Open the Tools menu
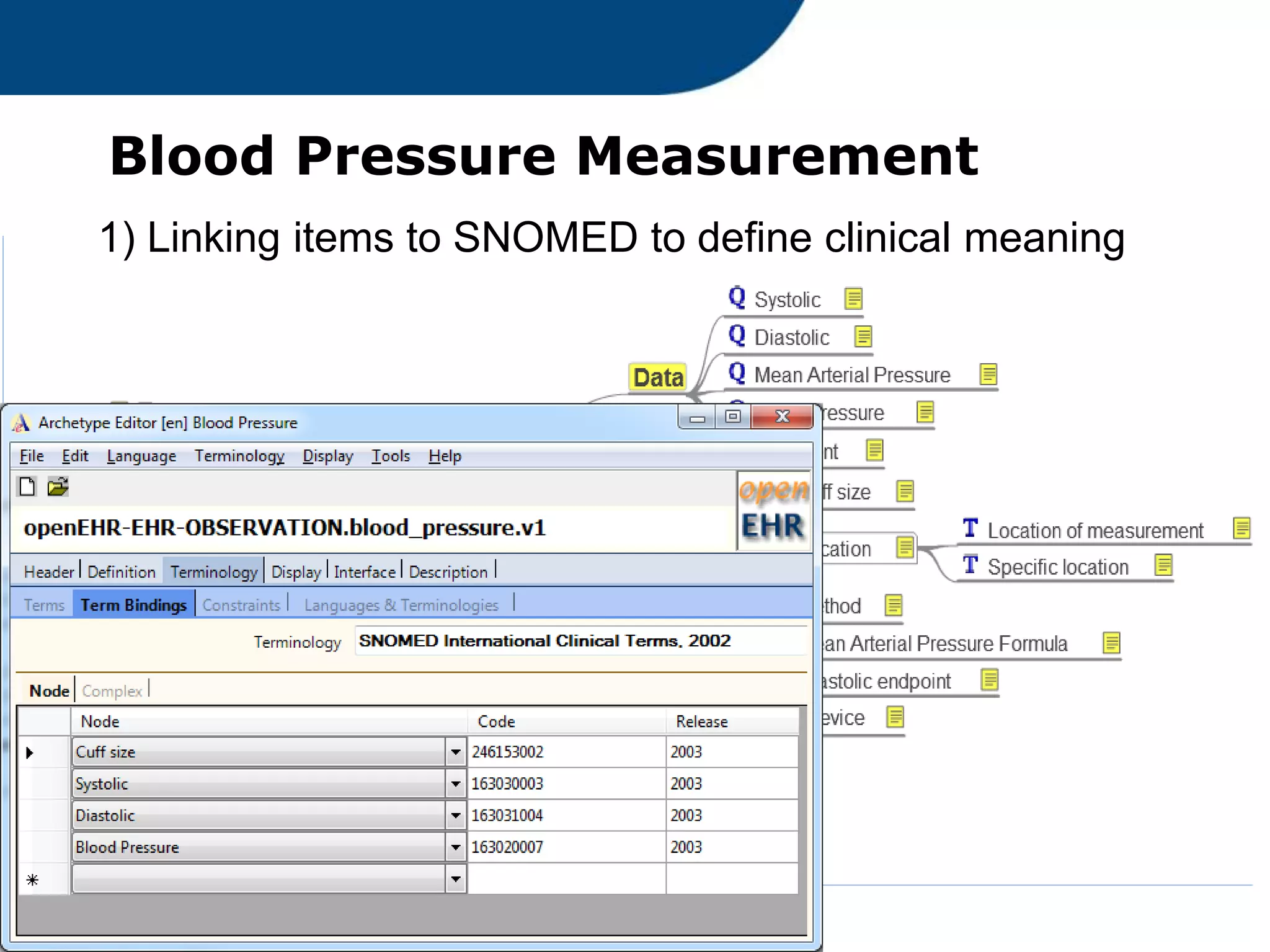Viewport: 1270px width, 952px height. tap(391, 456)
